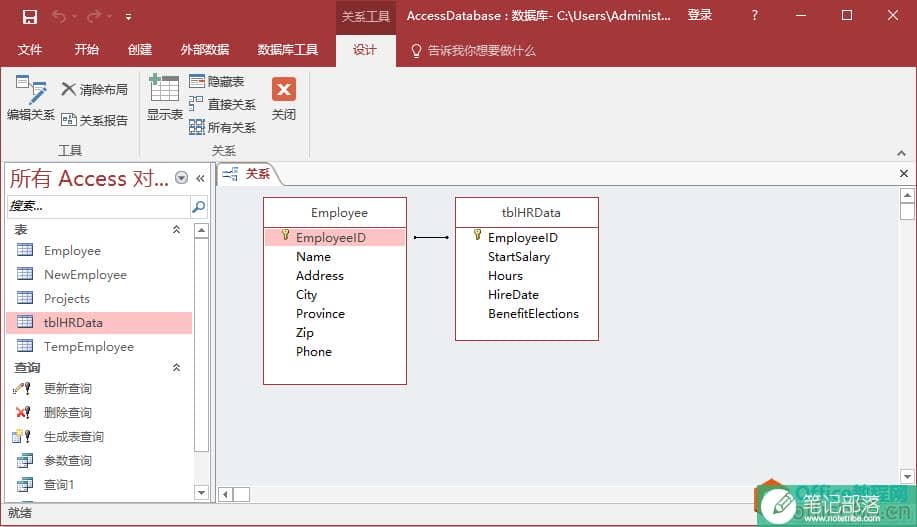The width and height of the screenshot is (917, 527).
Task: Select BenefitElections field in tblHRData
Action: pos(527,314)
